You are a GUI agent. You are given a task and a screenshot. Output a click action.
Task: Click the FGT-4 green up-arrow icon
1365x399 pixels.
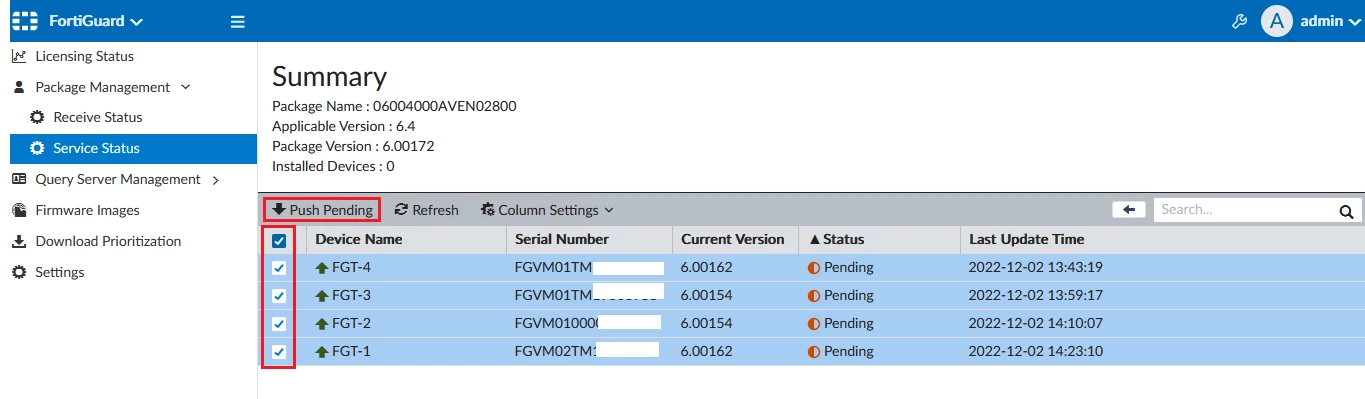point(322,268)
